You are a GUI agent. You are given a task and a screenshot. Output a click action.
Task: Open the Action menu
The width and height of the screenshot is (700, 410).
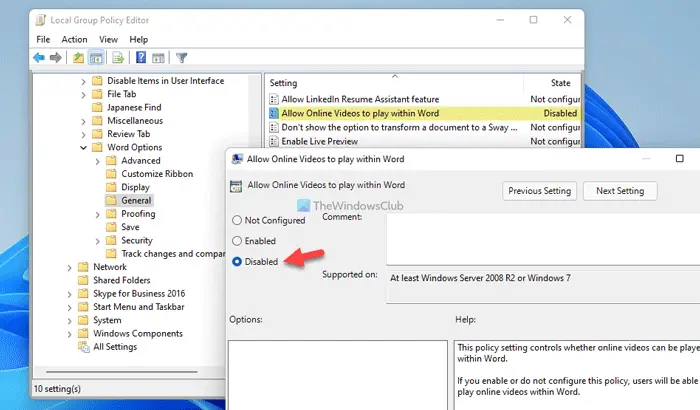pos(74,39)
